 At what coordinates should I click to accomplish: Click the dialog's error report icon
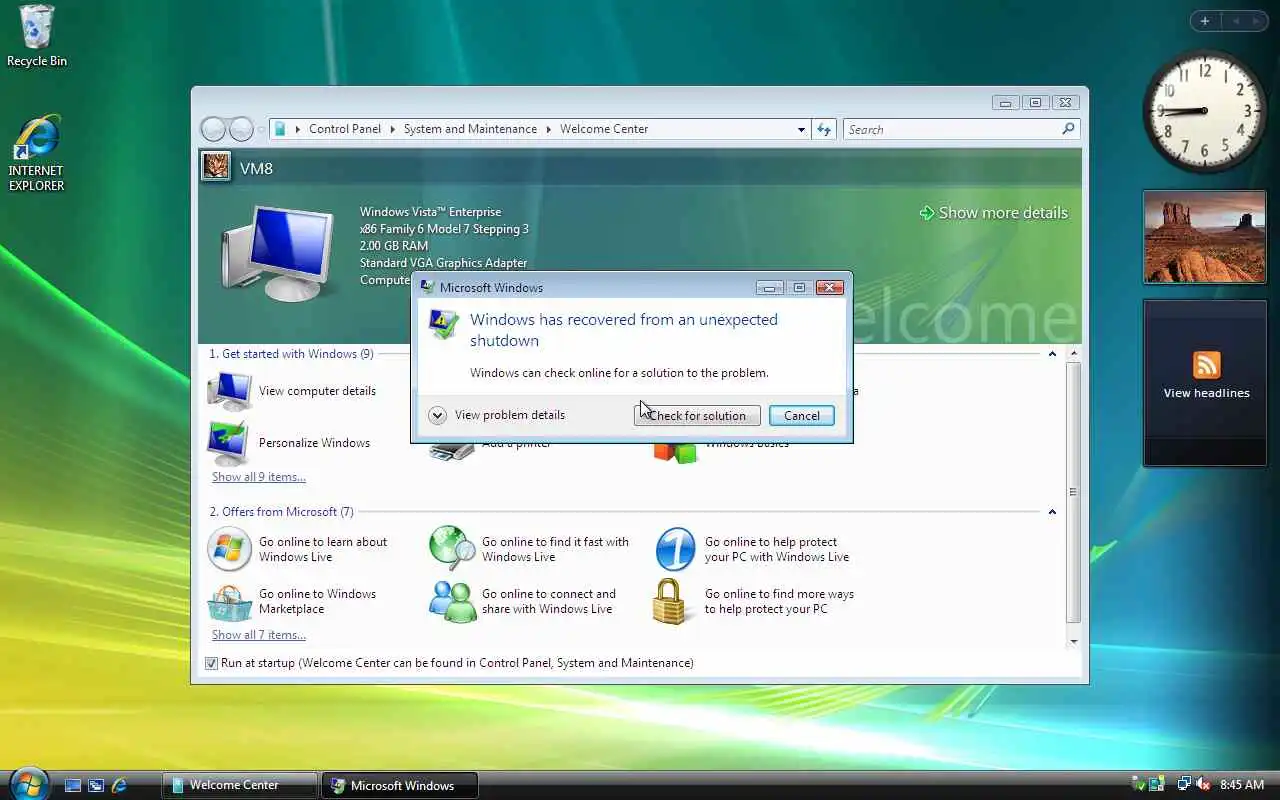click(443, 324)
